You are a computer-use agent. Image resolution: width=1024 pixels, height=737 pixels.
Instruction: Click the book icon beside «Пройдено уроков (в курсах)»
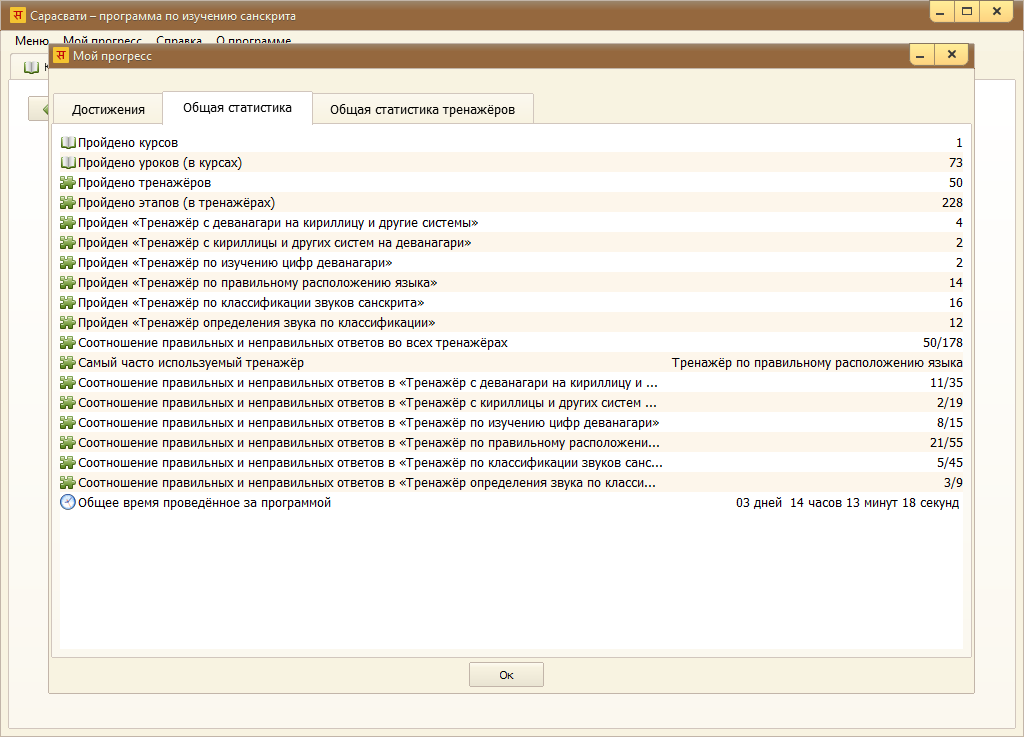(x=68, y=163)
